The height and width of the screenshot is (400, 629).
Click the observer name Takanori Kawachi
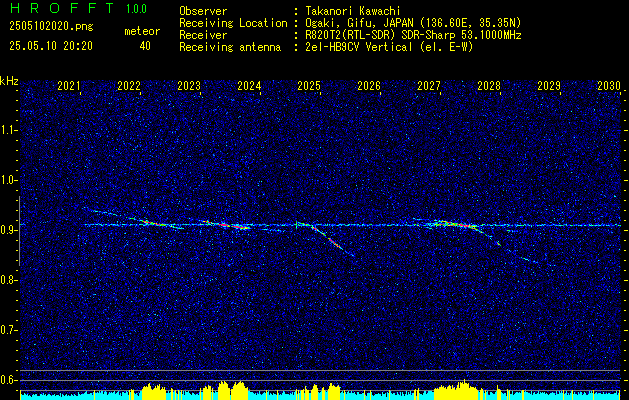(353, 11)
